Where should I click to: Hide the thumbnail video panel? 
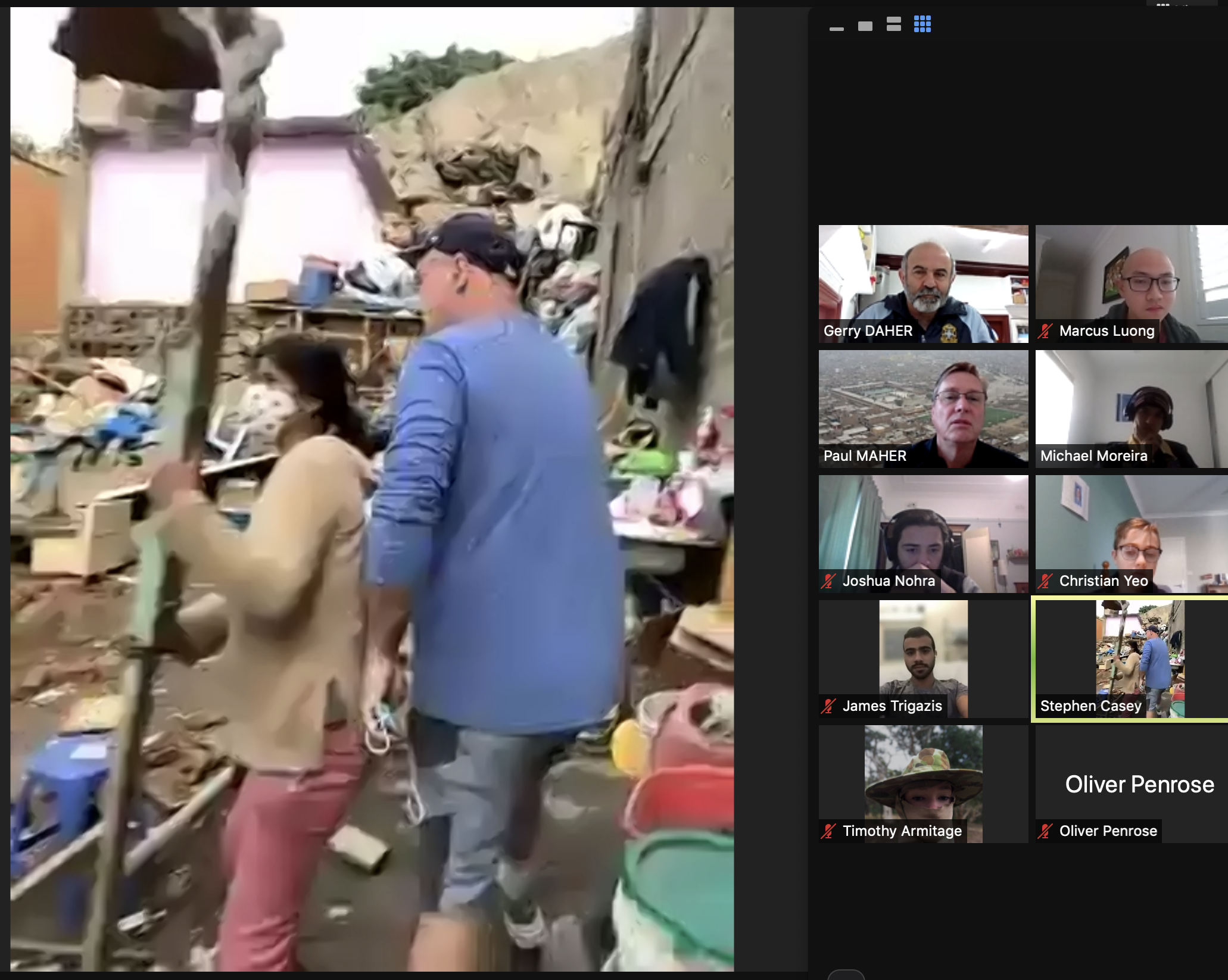click(836, 28)
